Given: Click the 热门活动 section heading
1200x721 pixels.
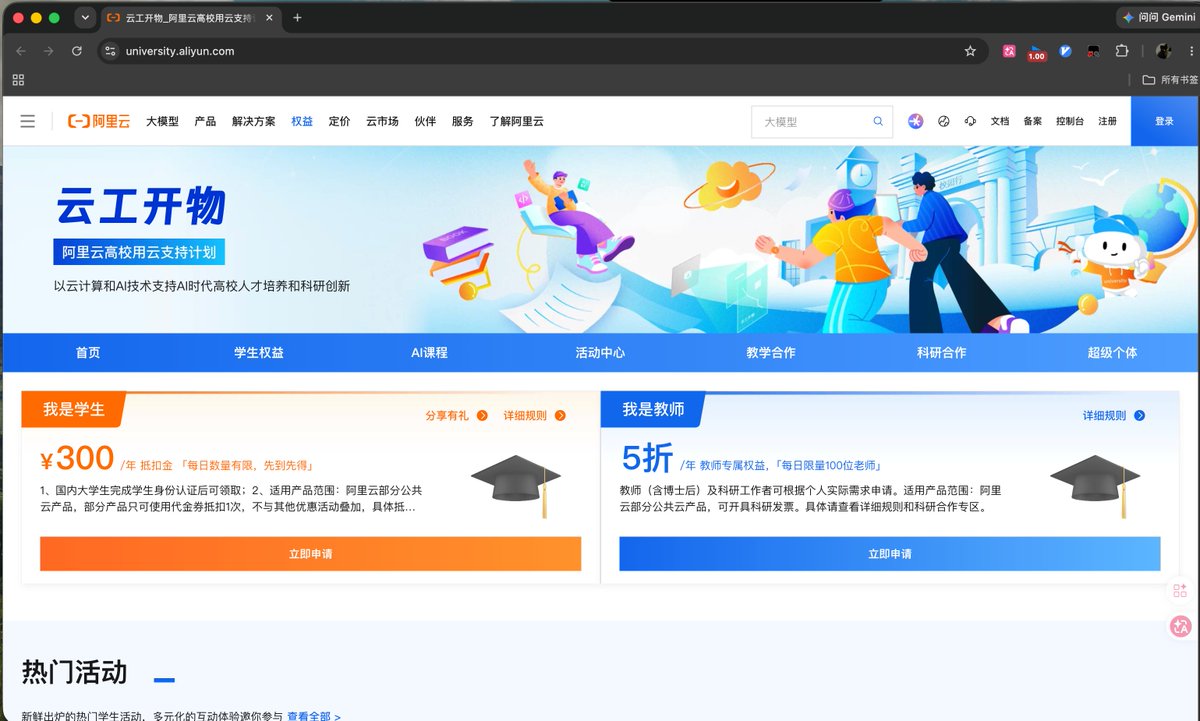Looking at the screenshot, I should pyautogui.click(x=74, y=671).
